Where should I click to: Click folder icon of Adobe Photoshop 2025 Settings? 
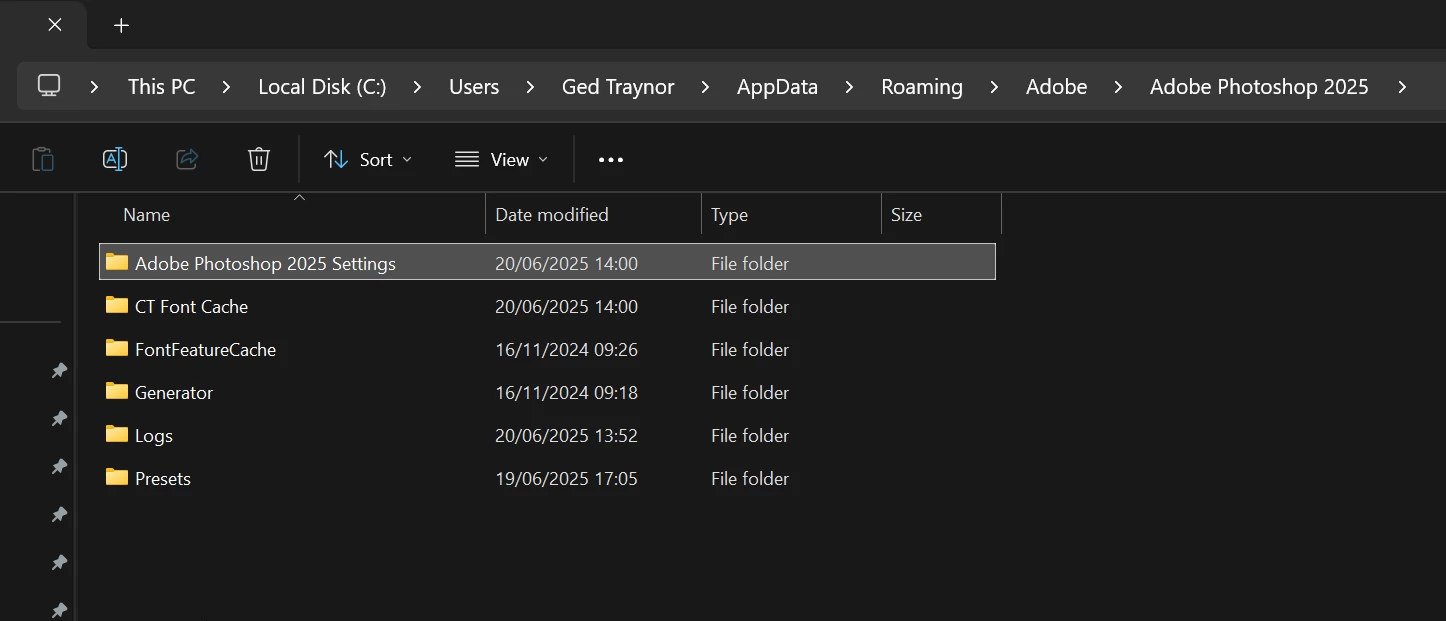[117, 262]
